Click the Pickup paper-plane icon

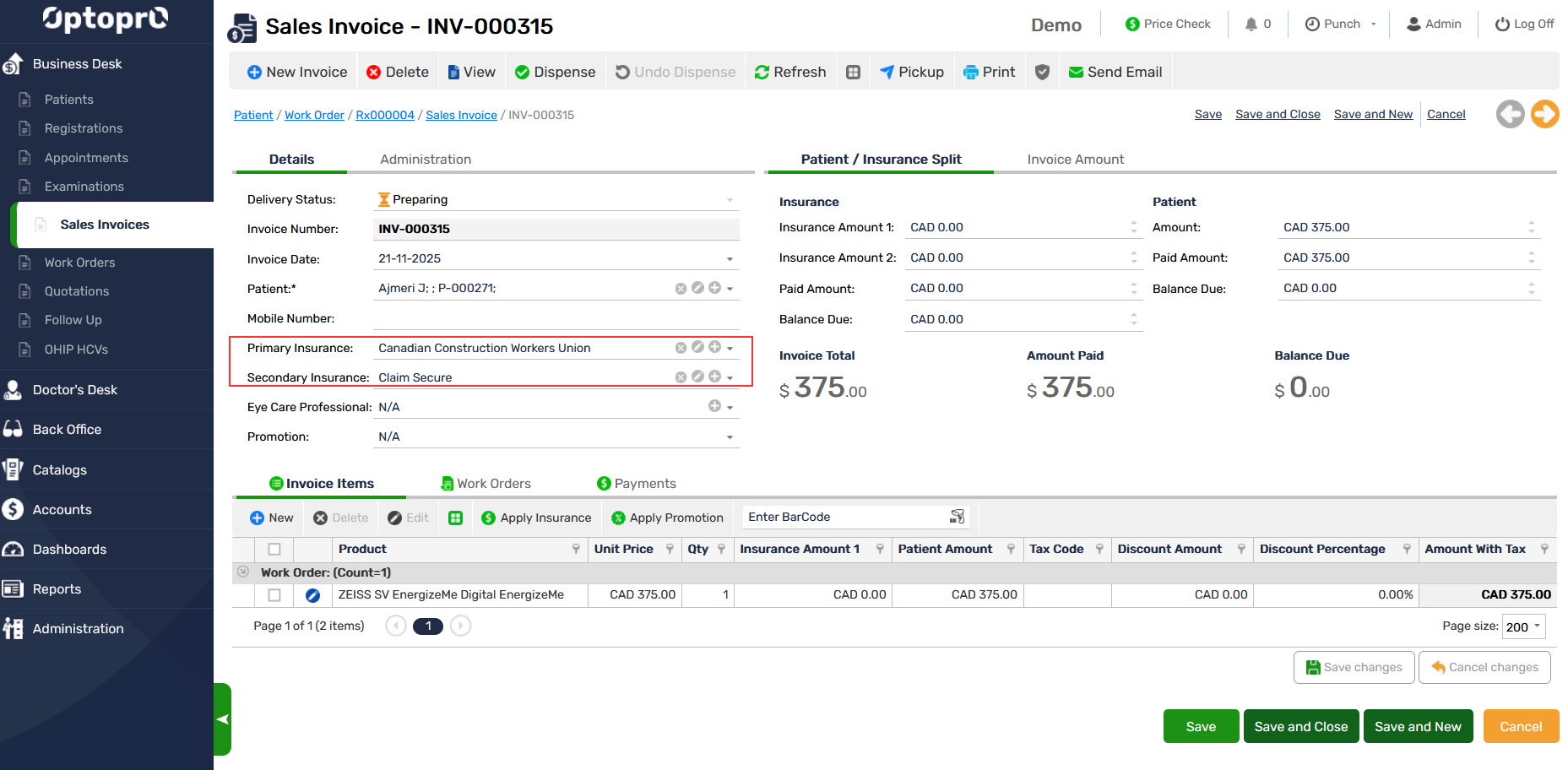[x=887, y=73]
